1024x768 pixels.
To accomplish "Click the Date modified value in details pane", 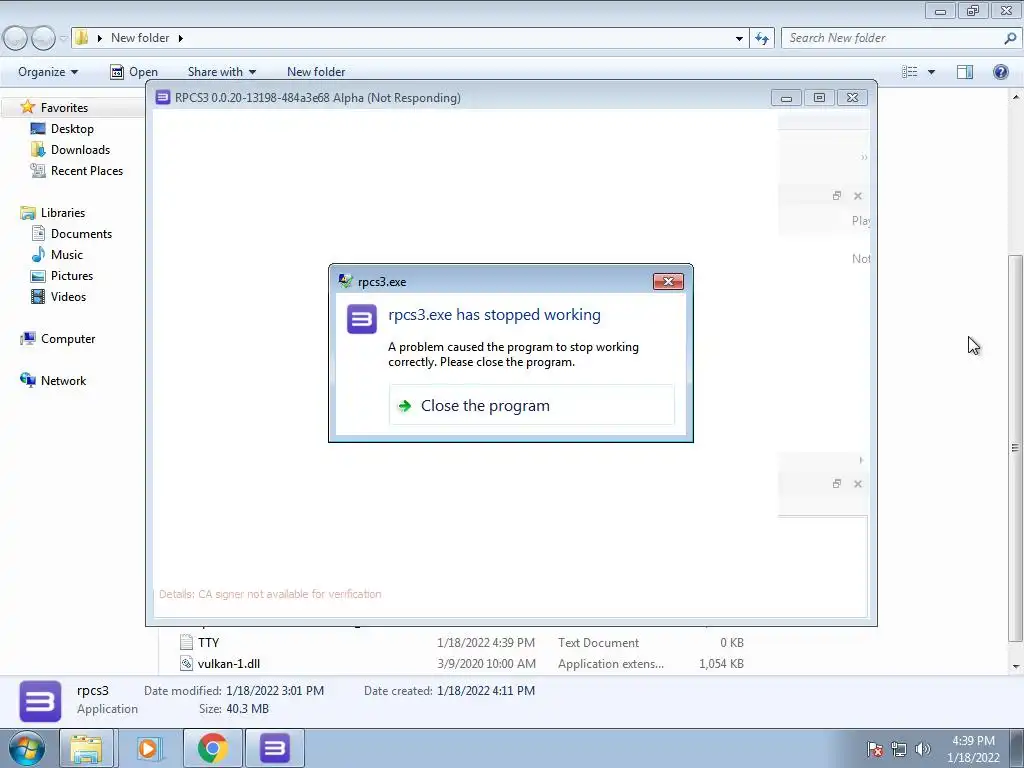I will coord(275,690).
